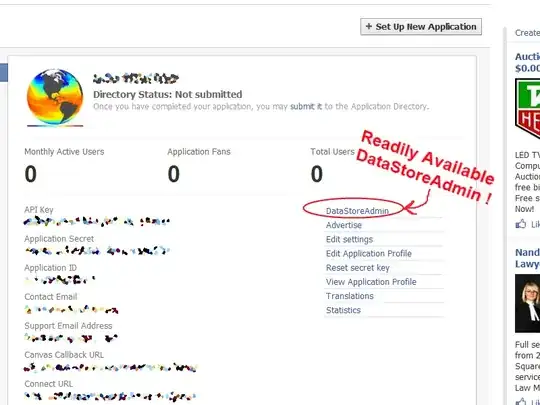Open View Application Profile link

371,282
